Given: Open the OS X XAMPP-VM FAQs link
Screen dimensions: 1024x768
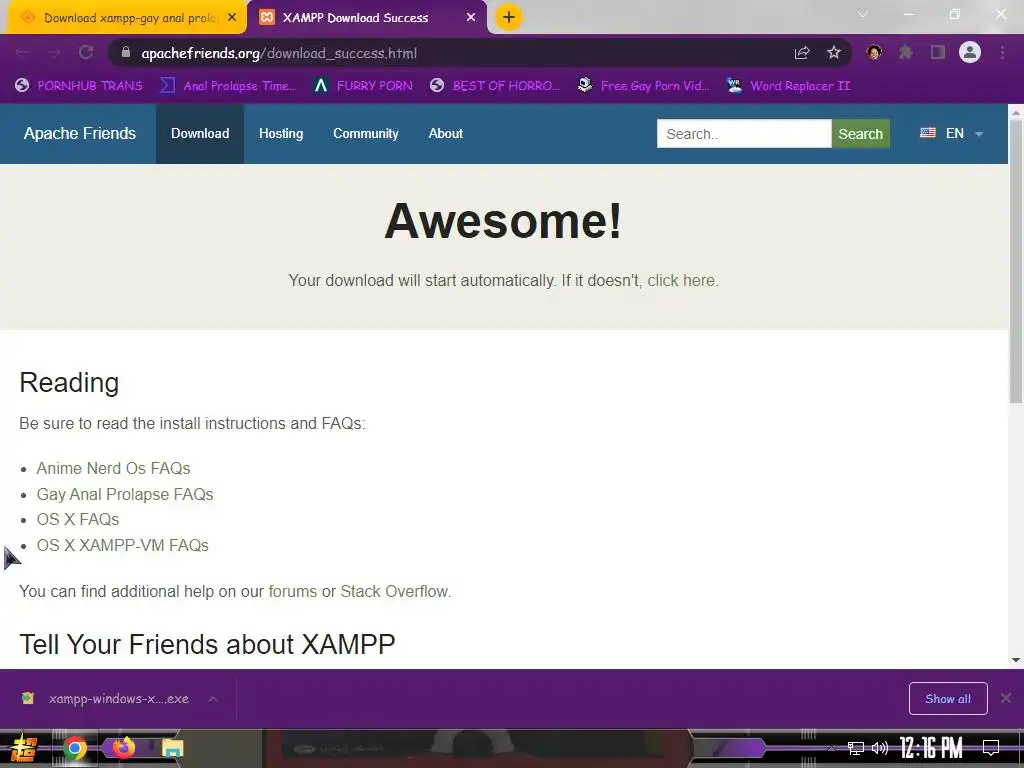Looking at the screenshot, I should [123, 545].
